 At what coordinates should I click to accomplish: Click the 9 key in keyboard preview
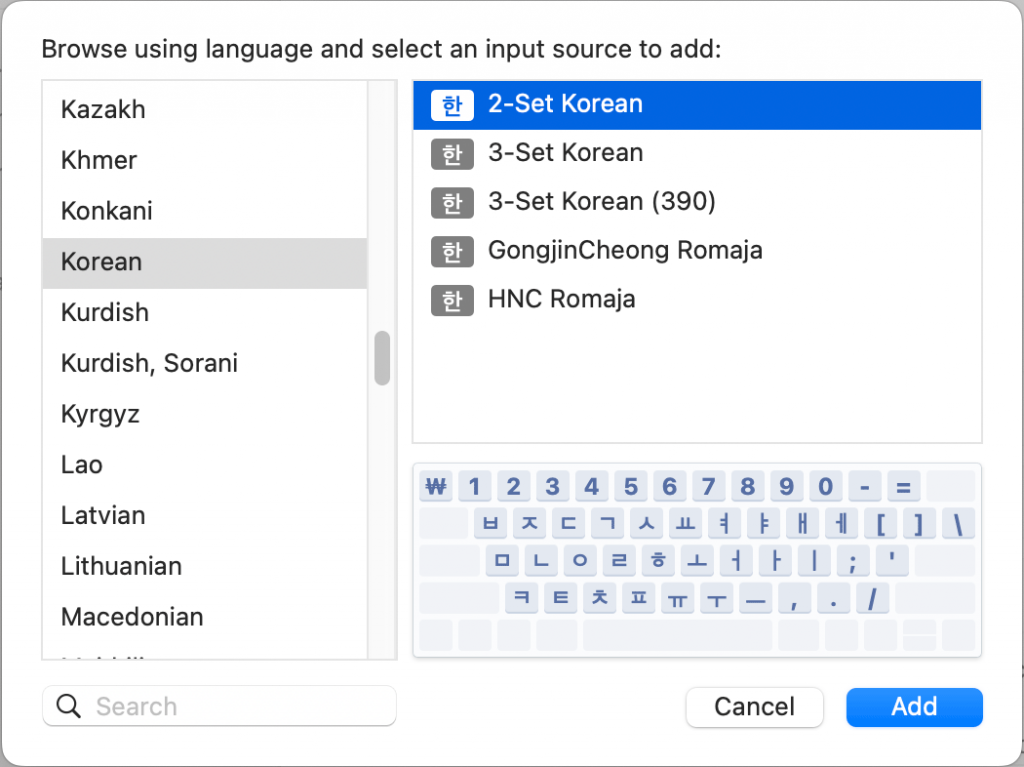786,487
